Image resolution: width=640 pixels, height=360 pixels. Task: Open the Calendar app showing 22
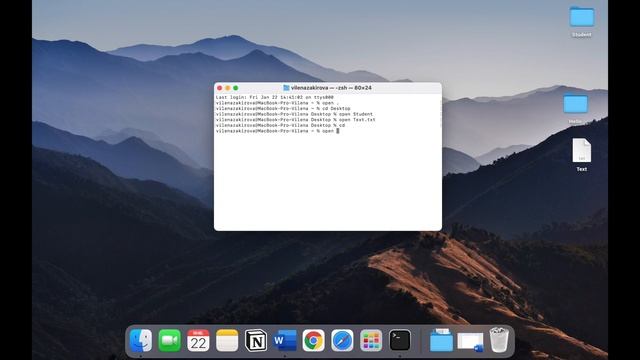[198, 340]
